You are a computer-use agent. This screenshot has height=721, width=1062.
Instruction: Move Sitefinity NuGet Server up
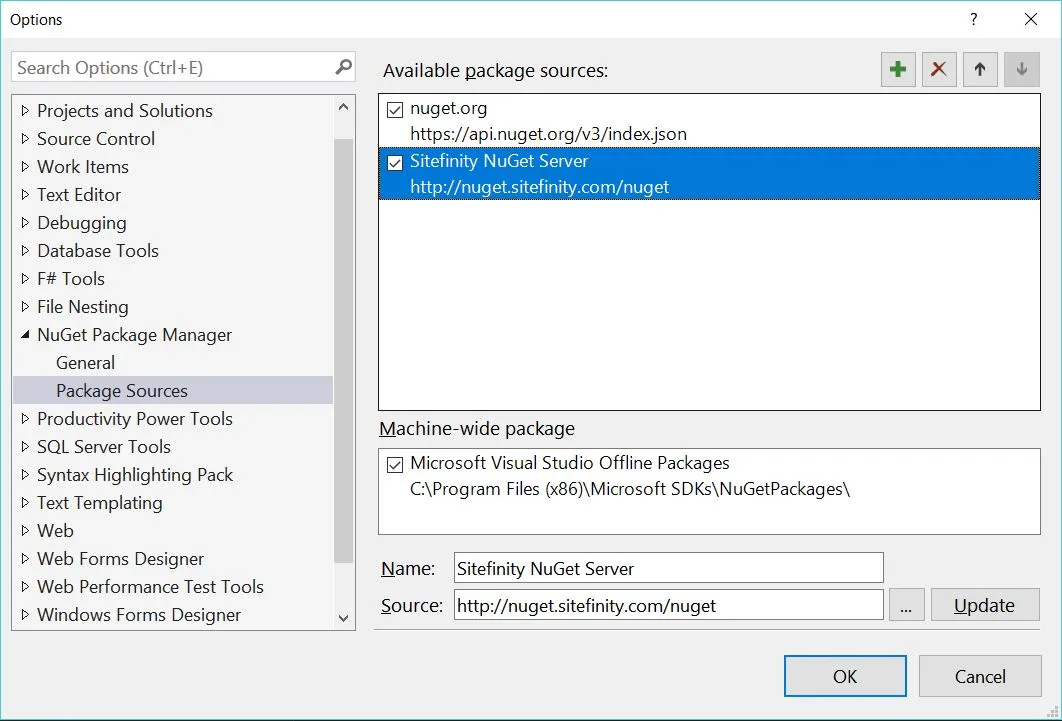pyautogui.click(x=979, y=69)
